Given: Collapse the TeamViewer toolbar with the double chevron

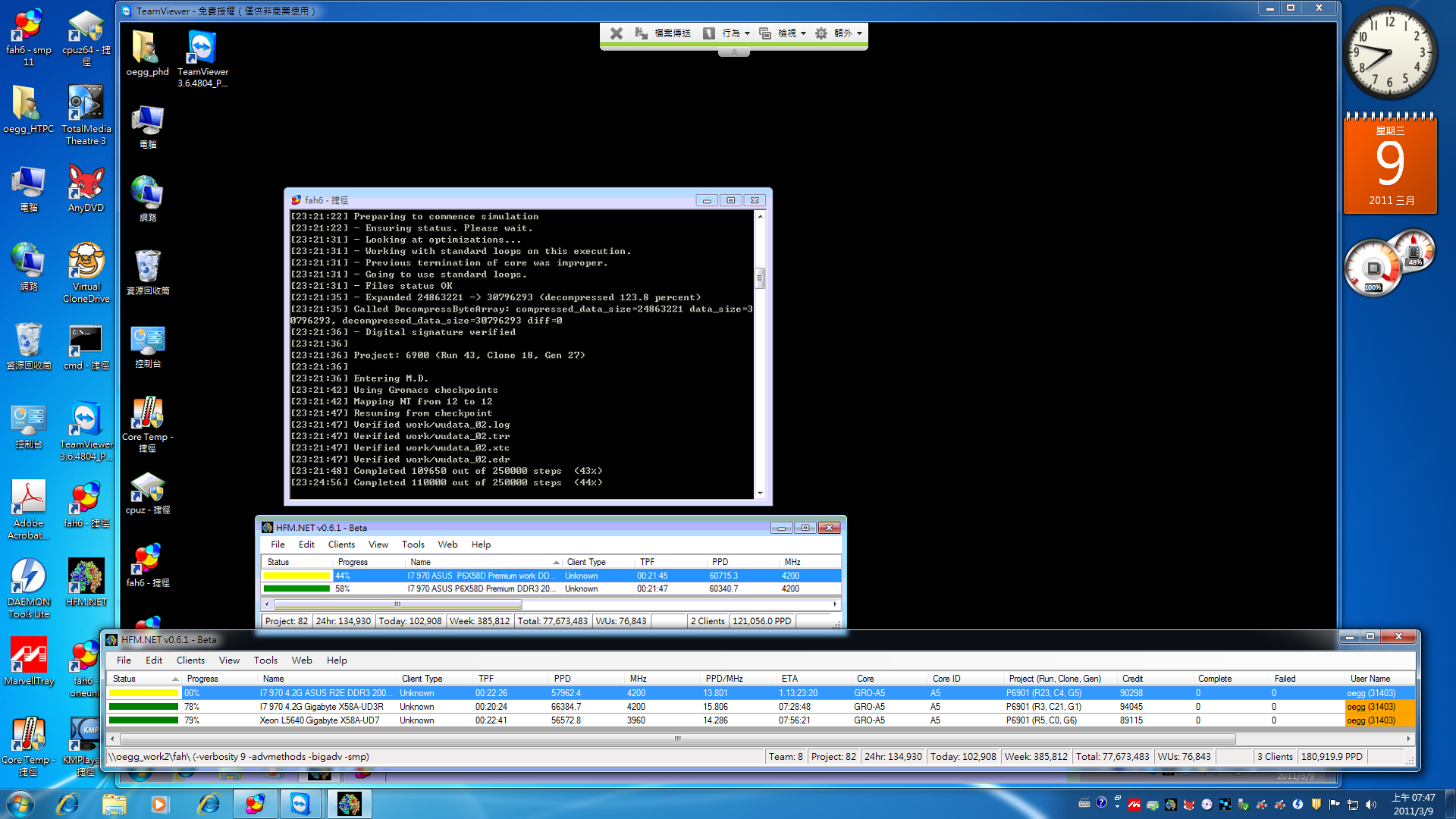Looking at the screenshot, I should tap(734, 52).
